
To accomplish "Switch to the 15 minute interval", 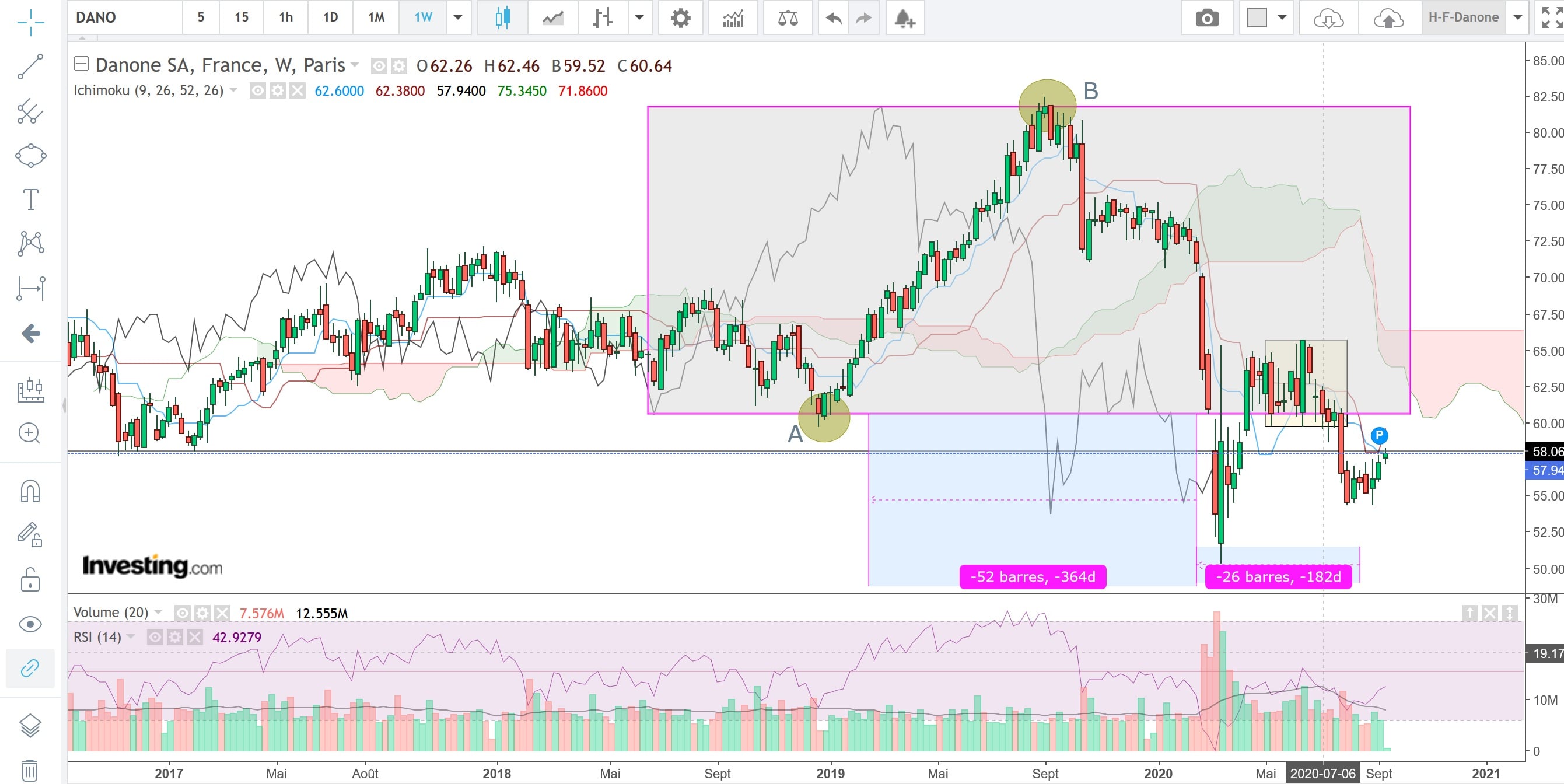I will pyautogui.click(x=242, y=17).
